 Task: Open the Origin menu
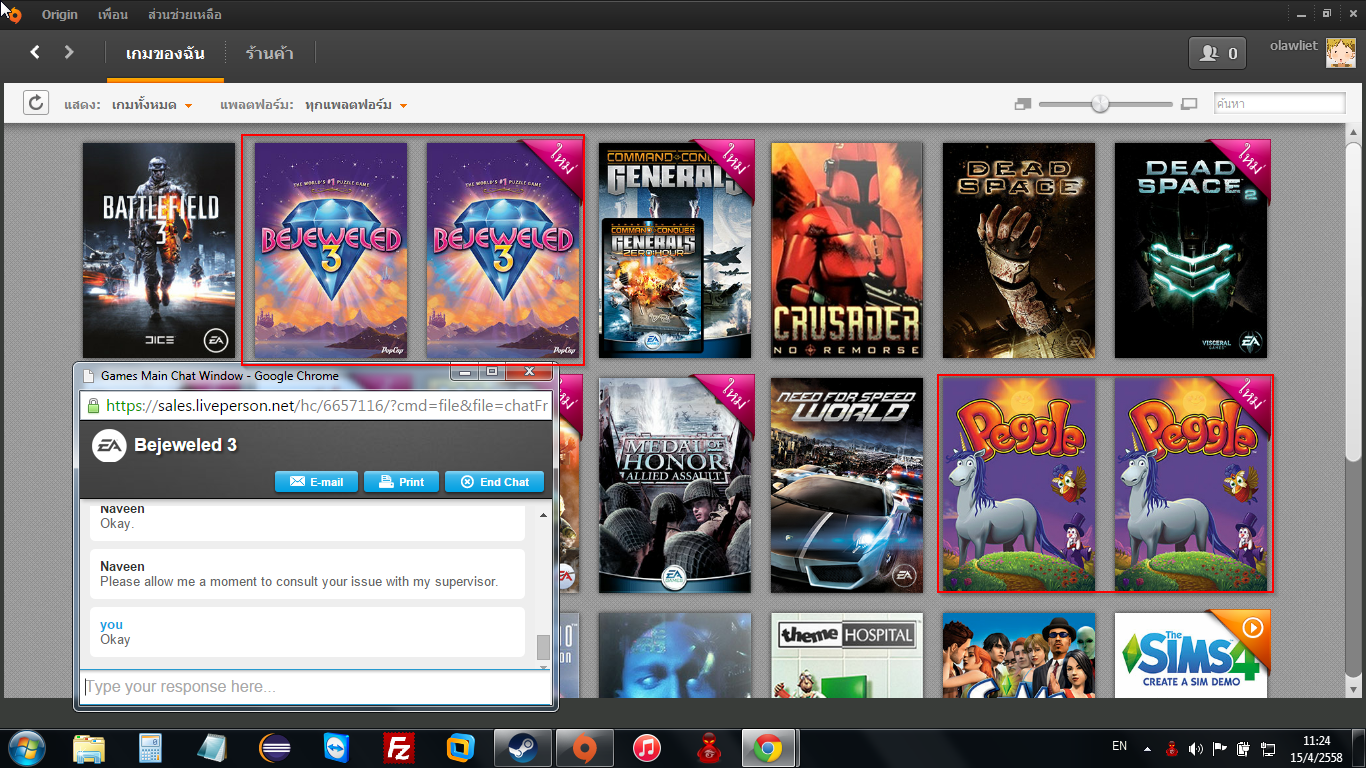click(x=60, y=15)
